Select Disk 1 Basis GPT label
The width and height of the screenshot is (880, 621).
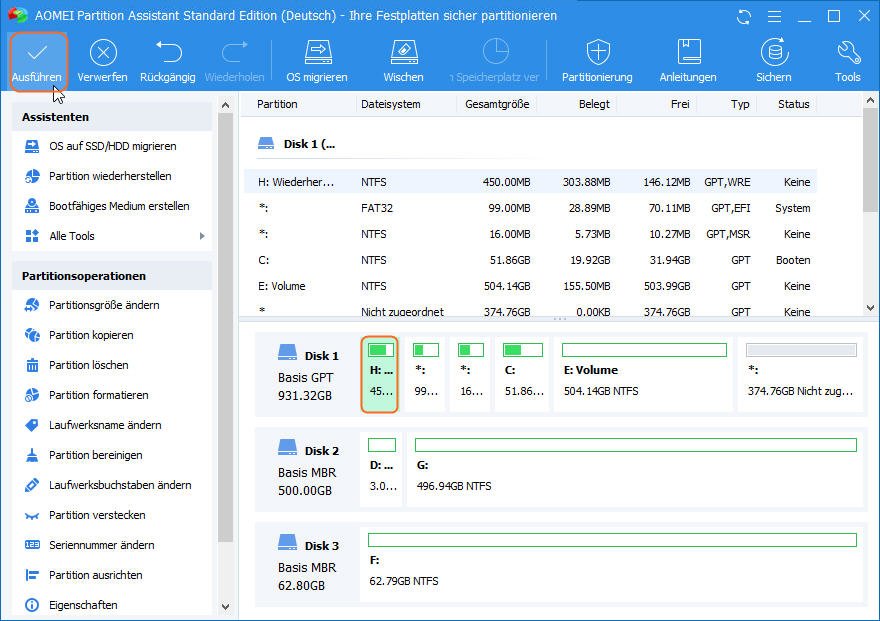click(x=308, y=374)
